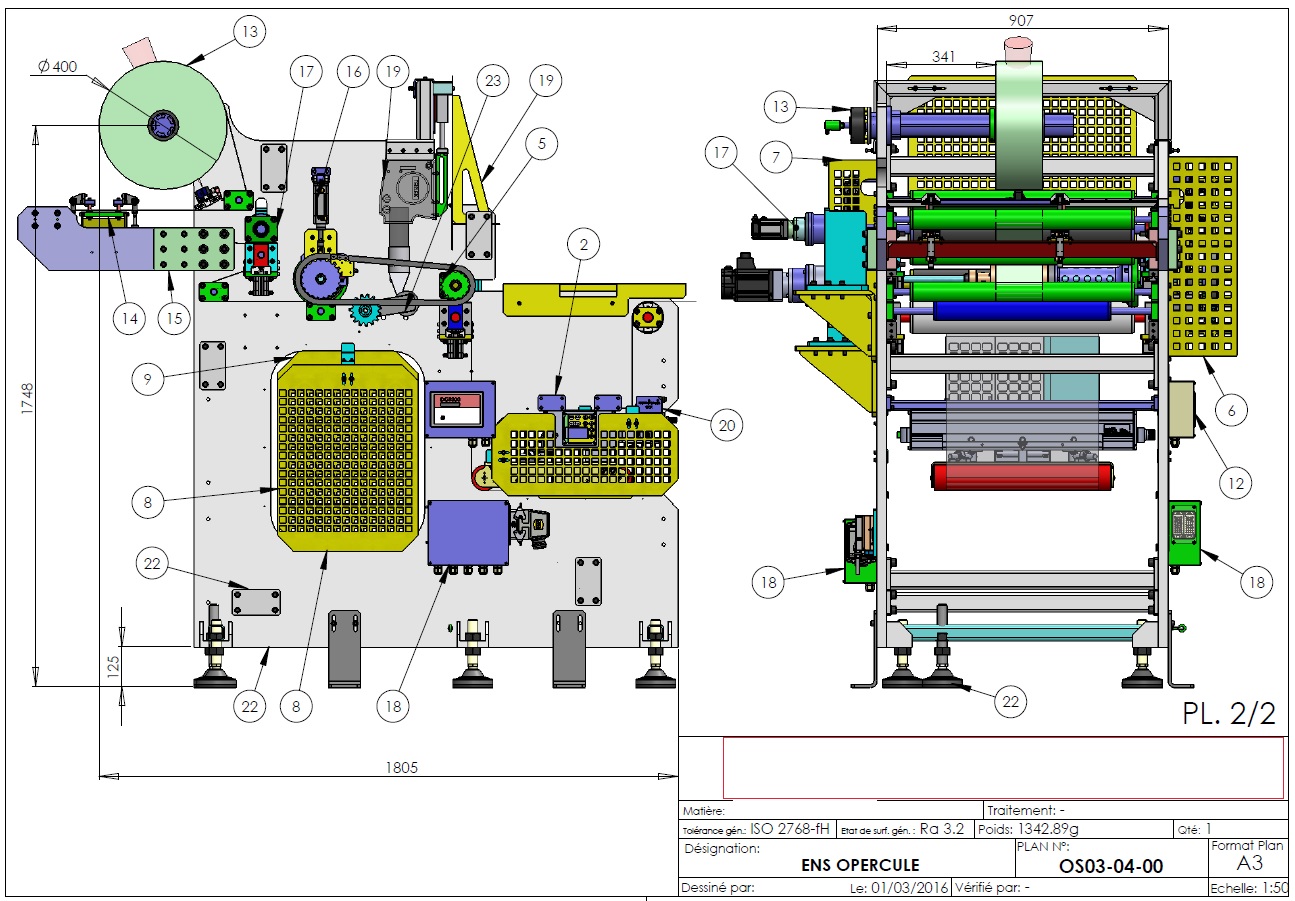Screen dimensions: 1295x901
Task: Select the ENS OPERCULE designation text
Action: (860, 866)
